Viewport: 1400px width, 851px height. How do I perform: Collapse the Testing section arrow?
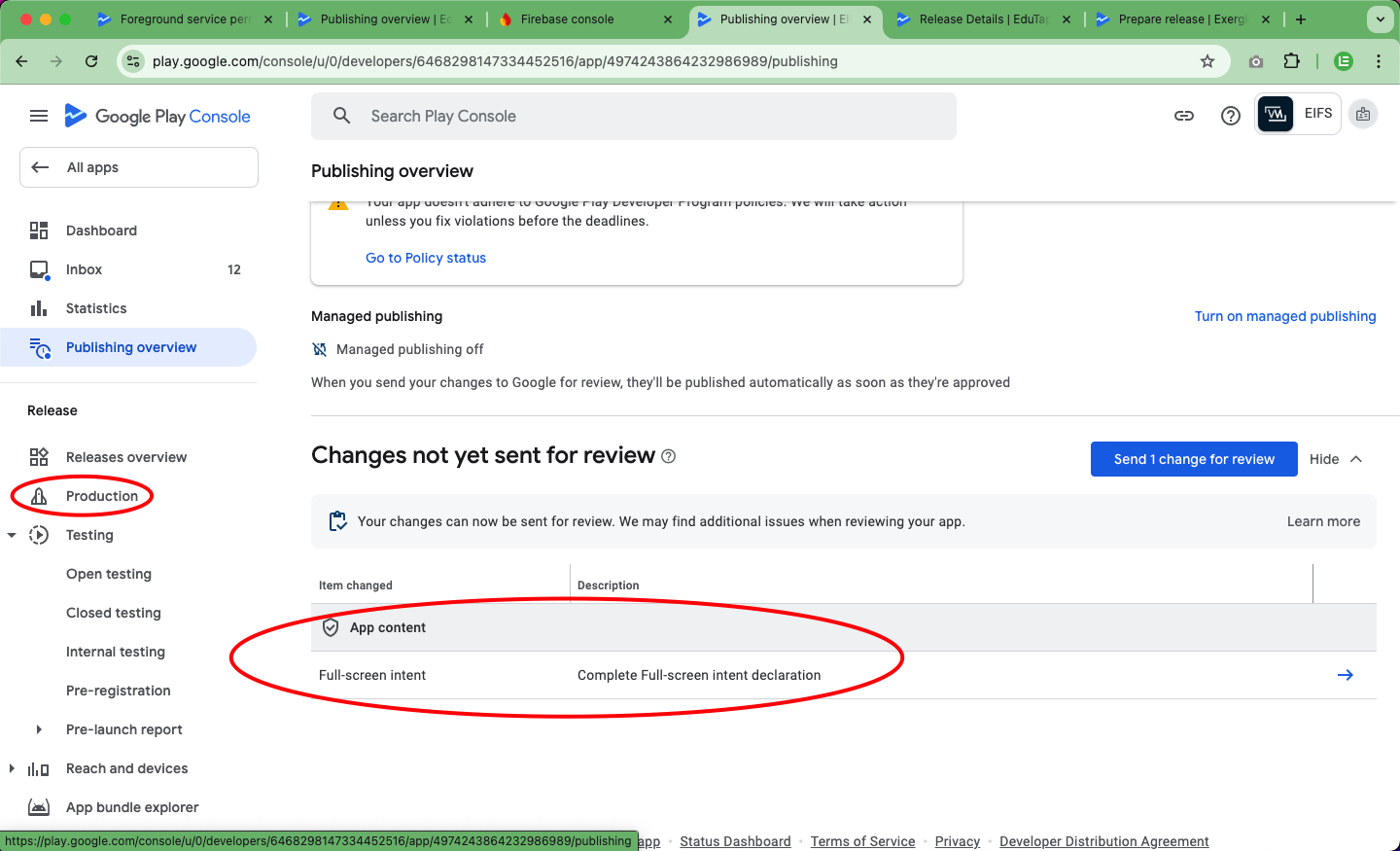(12, 535)
